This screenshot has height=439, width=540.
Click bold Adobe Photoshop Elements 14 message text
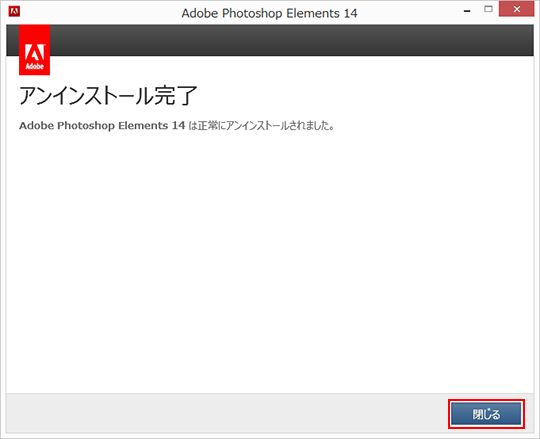pyautogui.click(x=102, y=126)
